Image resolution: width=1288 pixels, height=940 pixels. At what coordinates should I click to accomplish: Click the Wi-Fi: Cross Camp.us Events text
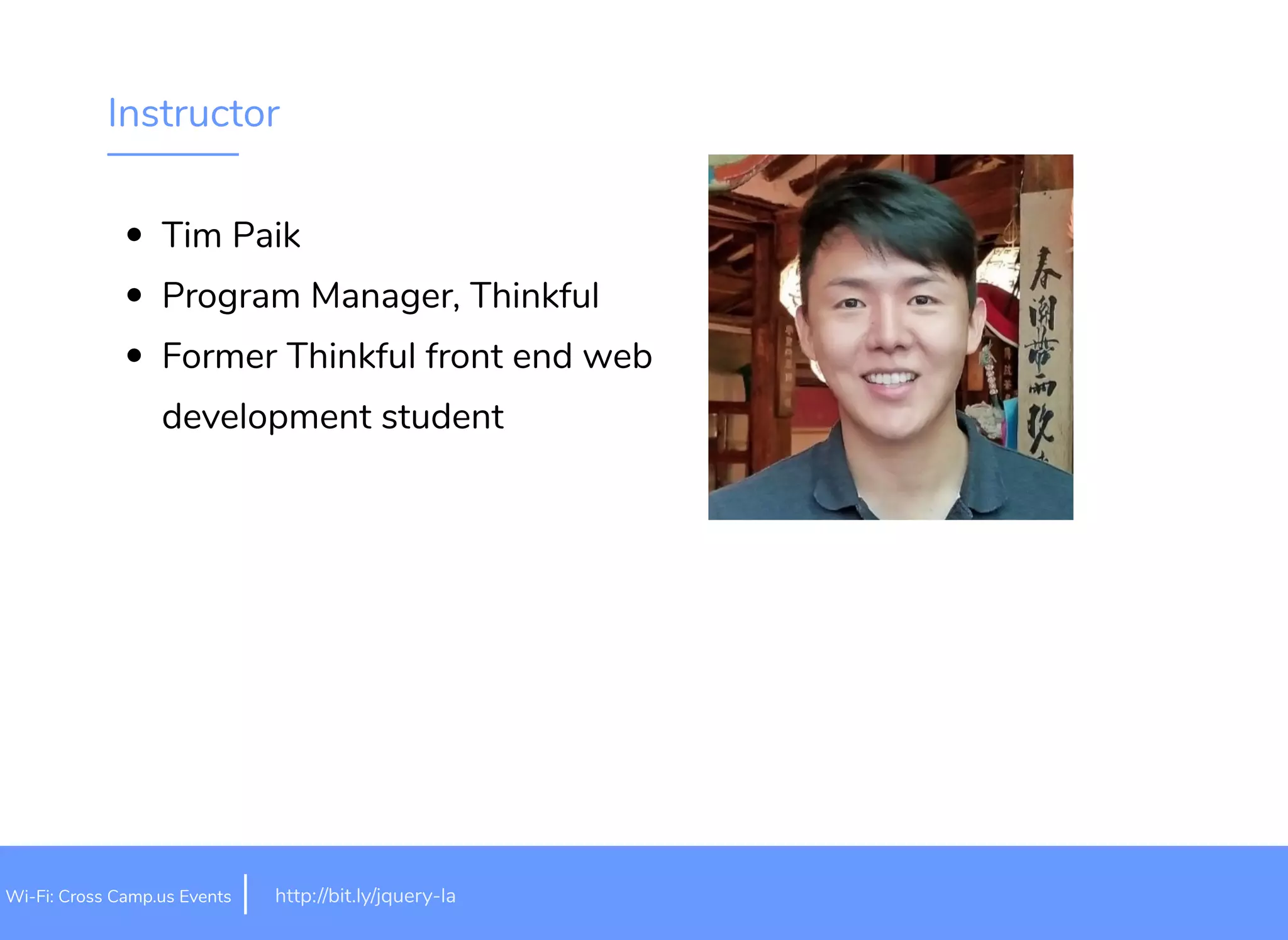118,896
